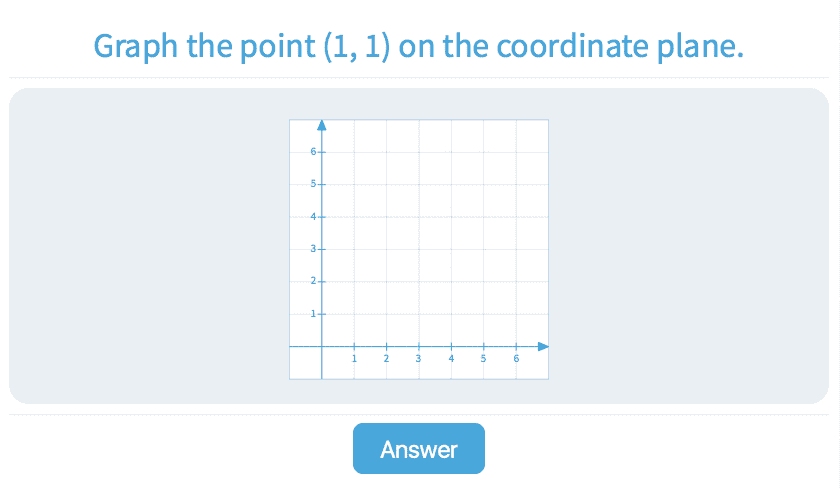
Task: Click the question heading text
Action: point(418,46)
